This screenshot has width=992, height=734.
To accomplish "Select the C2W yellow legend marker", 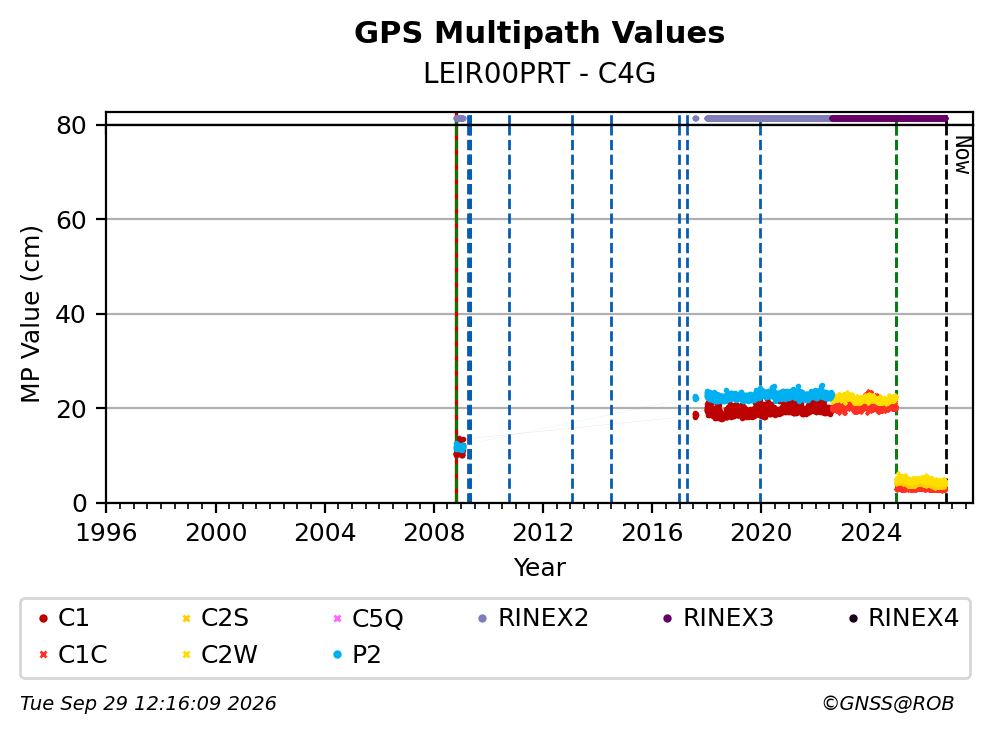I will [x=186, y=654].
